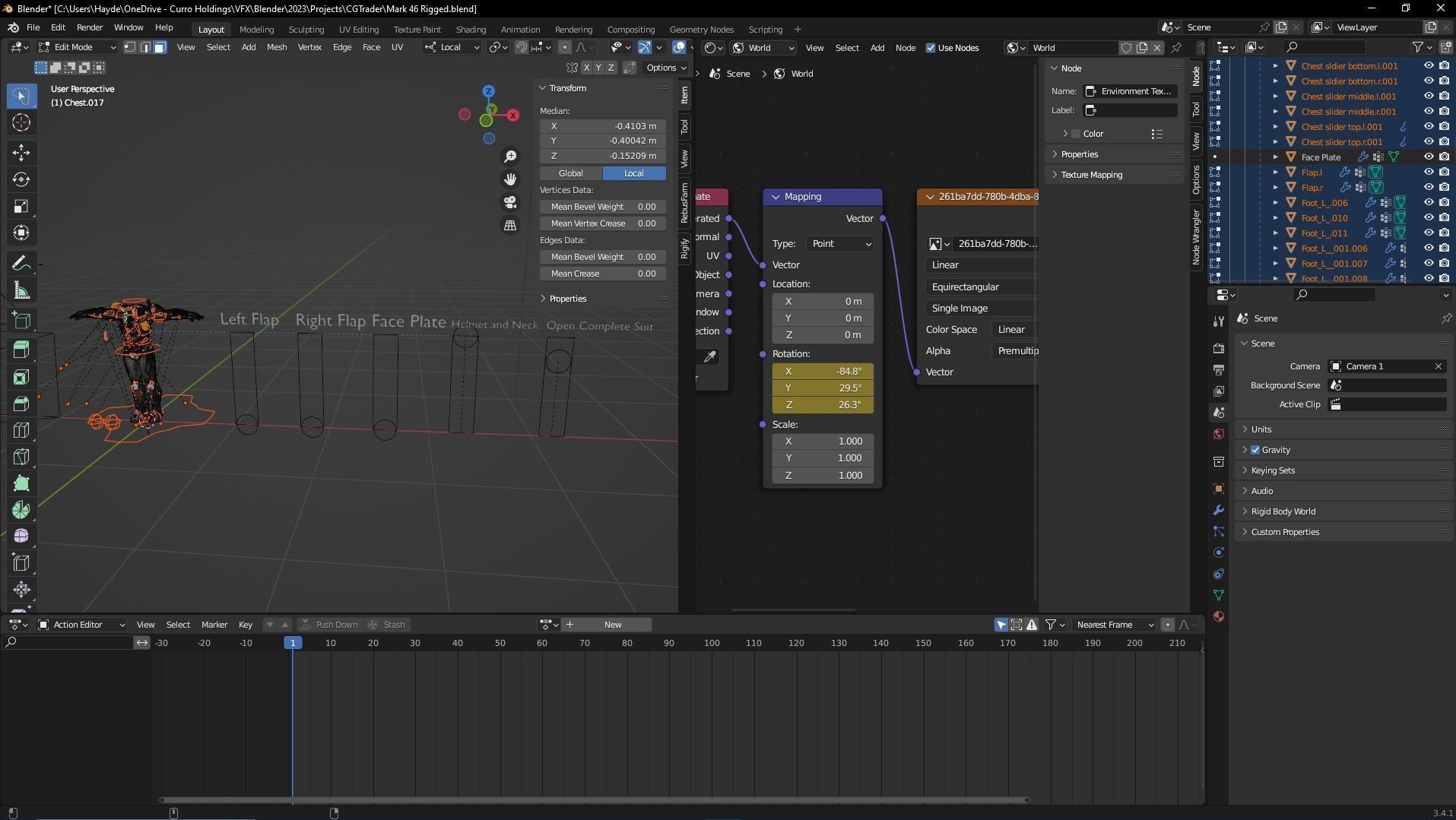Open the File menu
This screenshot has width=1456, height=820.
click(33, 27)
